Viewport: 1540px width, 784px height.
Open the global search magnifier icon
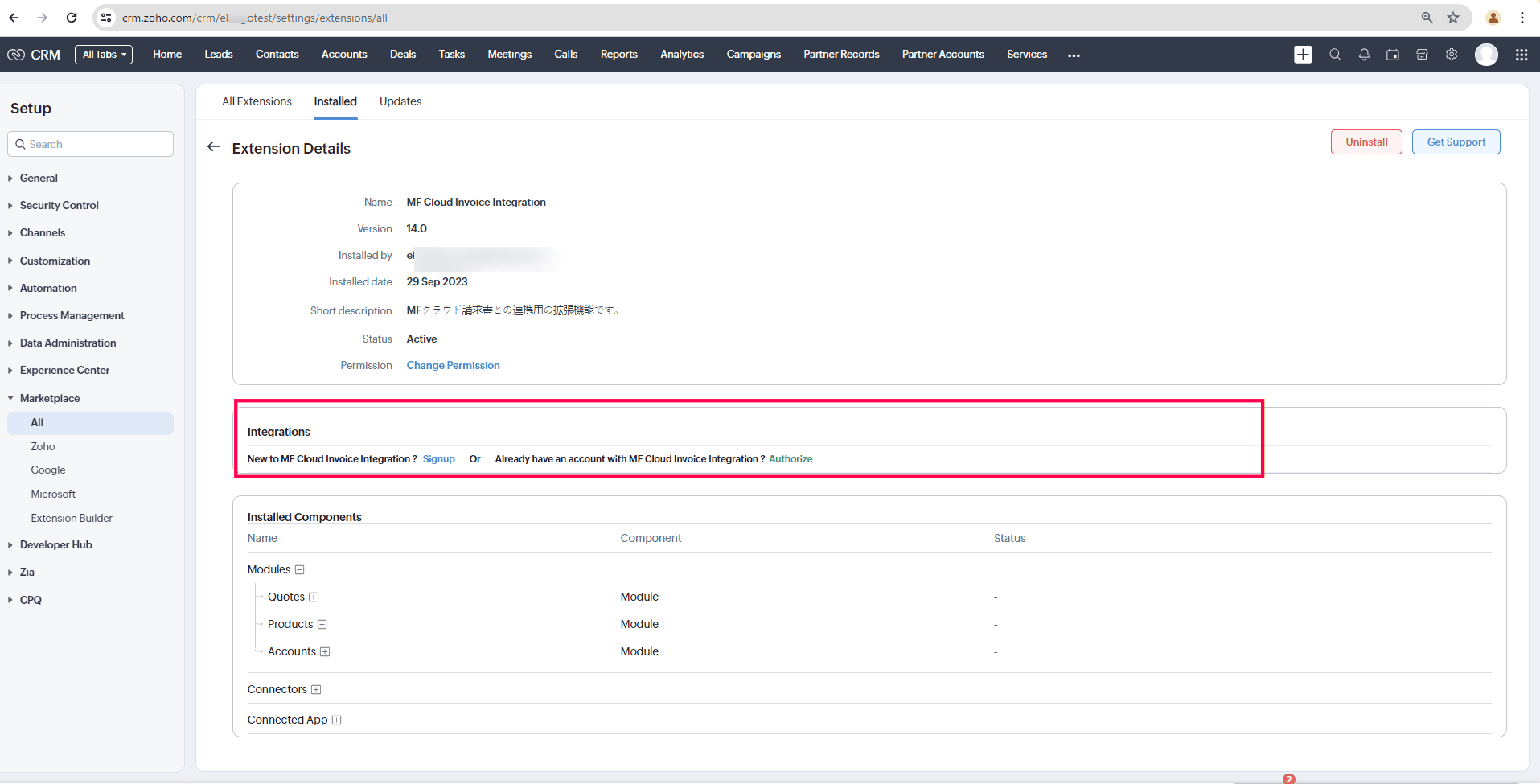(x=1335, y=55)
